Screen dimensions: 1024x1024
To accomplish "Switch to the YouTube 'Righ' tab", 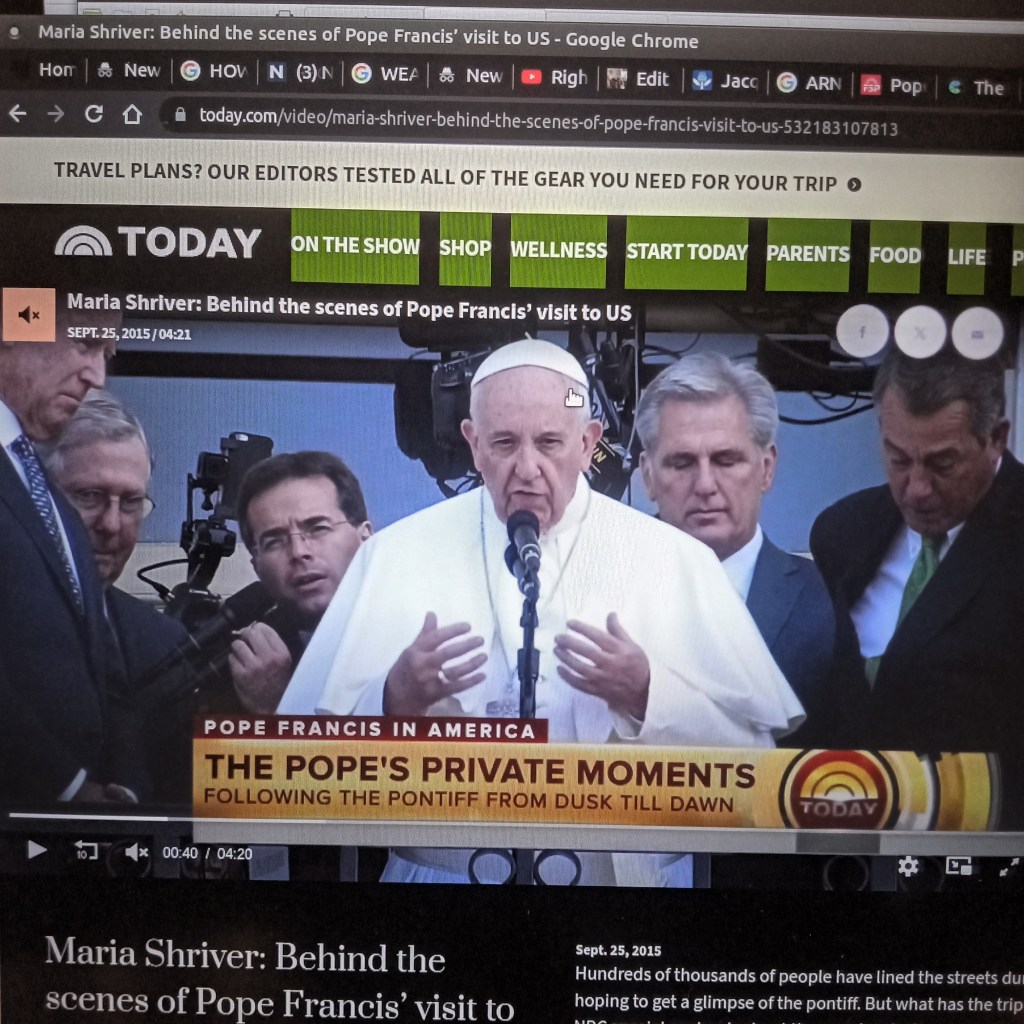I will [556, 77].
